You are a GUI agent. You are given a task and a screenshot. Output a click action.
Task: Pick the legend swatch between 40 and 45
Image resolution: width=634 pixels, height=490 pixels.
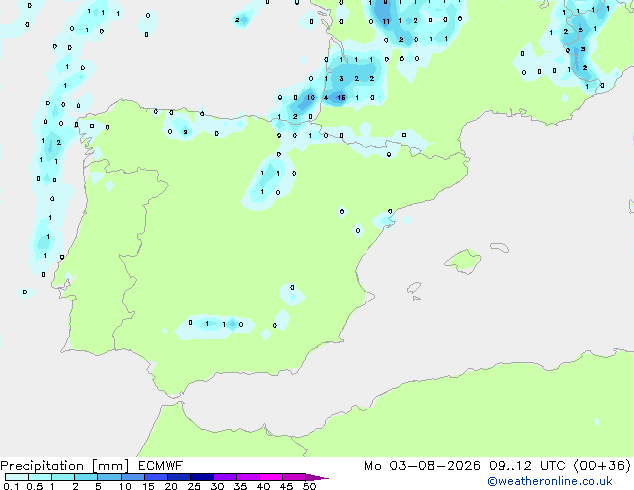(271, 477)
